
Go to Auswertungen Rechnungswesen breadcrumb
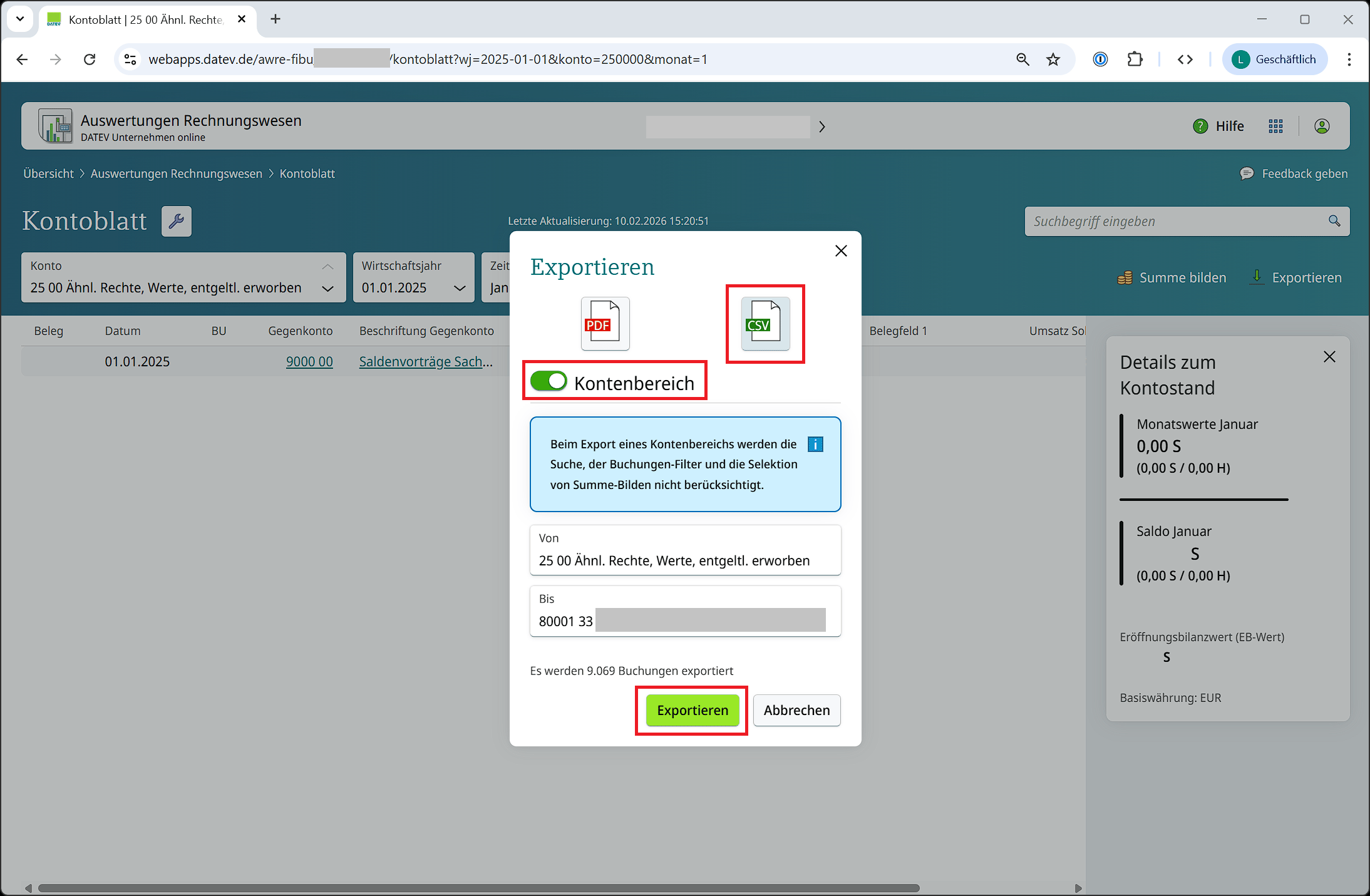(177, 173)
